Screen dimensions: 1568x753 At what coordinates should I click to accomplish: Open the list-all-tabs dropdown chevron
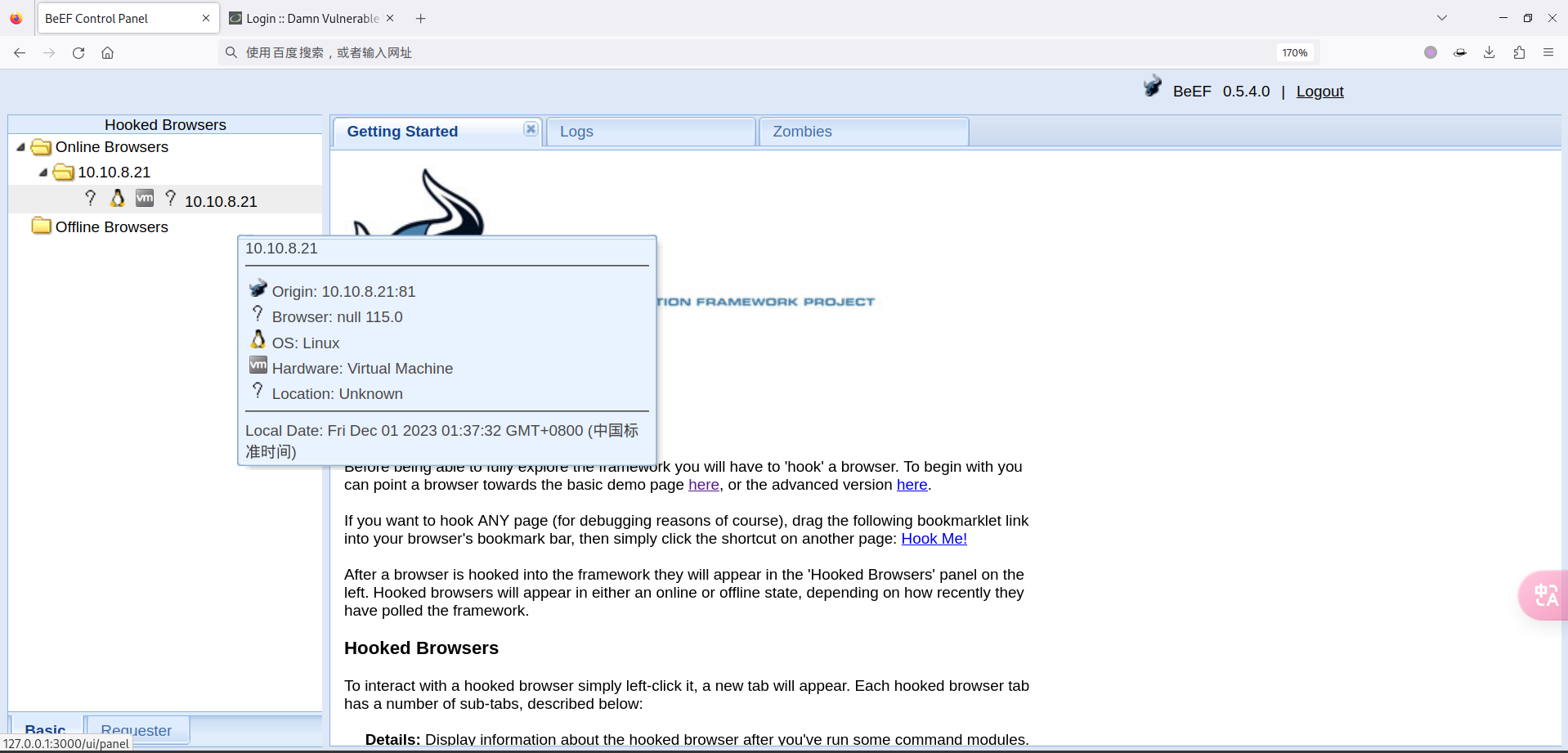coord(1442,18)
